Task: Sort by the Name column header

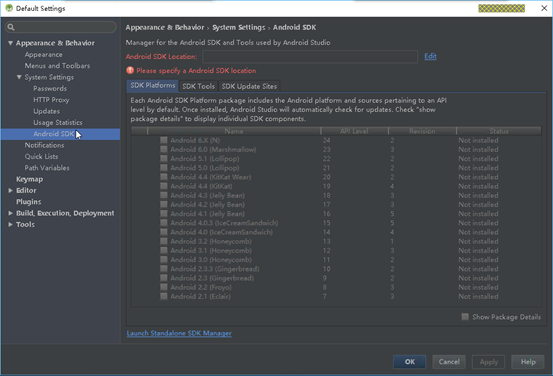Action: (234, 131)
